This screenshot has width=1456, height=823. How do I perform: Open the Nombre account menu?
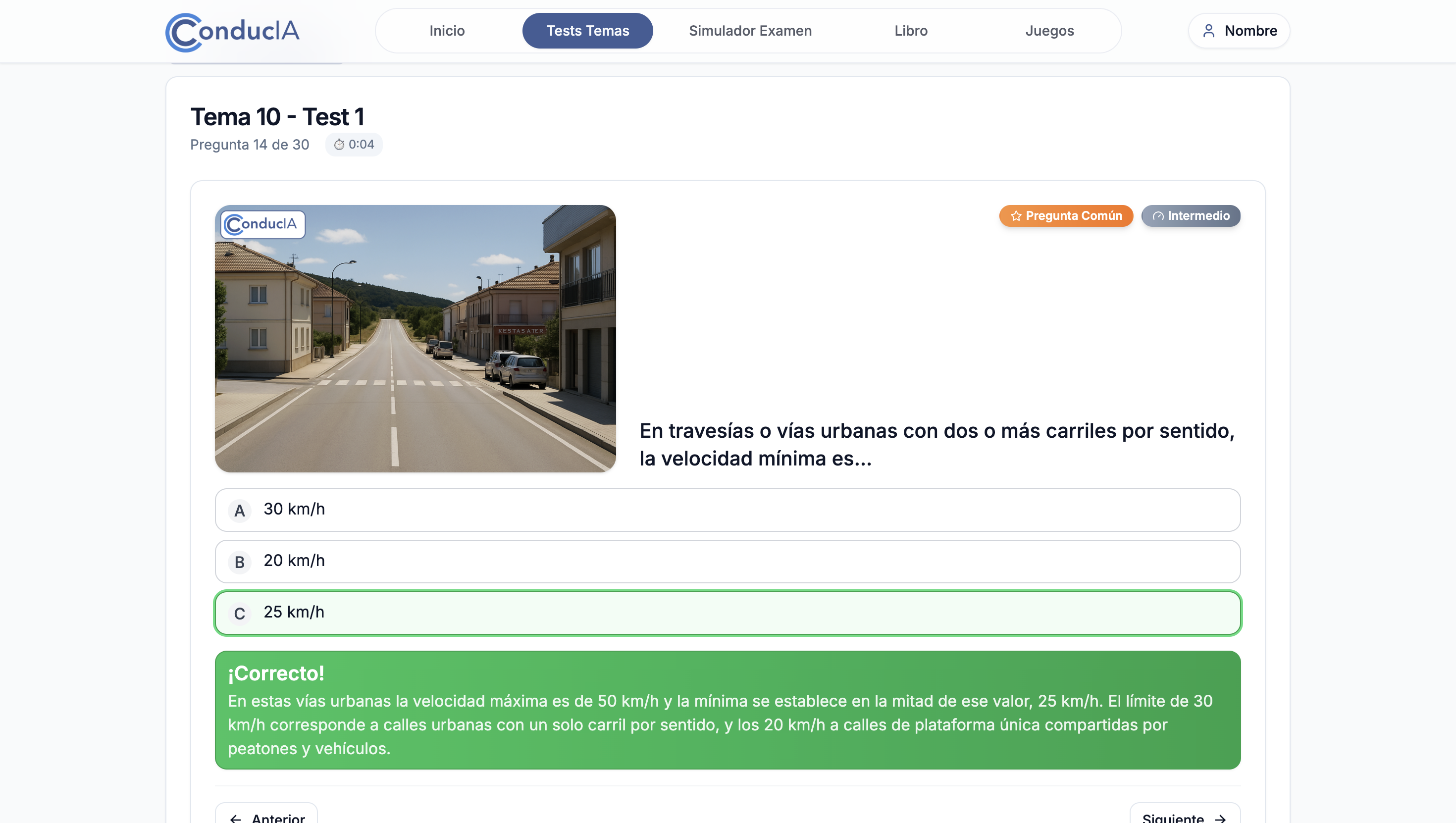(1239, 31)
